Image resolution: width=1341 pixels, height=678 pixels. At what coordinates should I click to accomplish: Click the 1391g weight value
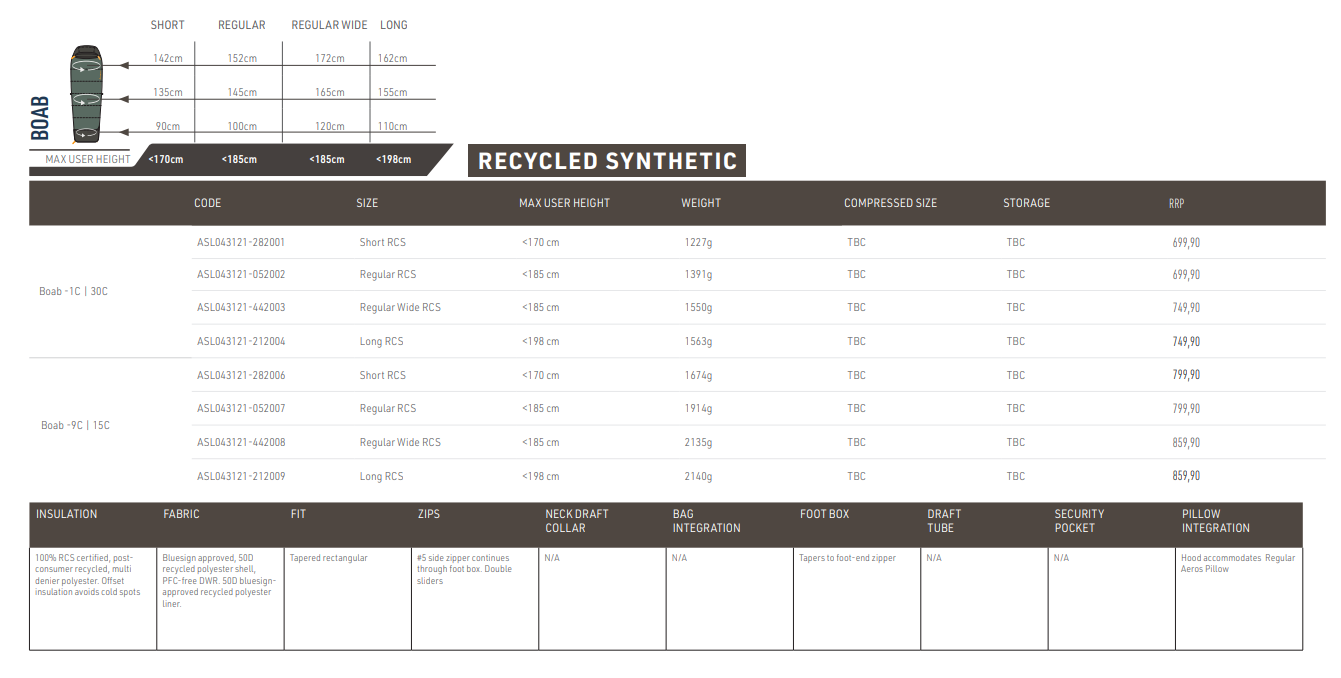pyautogui.click(x=698, y=274)
